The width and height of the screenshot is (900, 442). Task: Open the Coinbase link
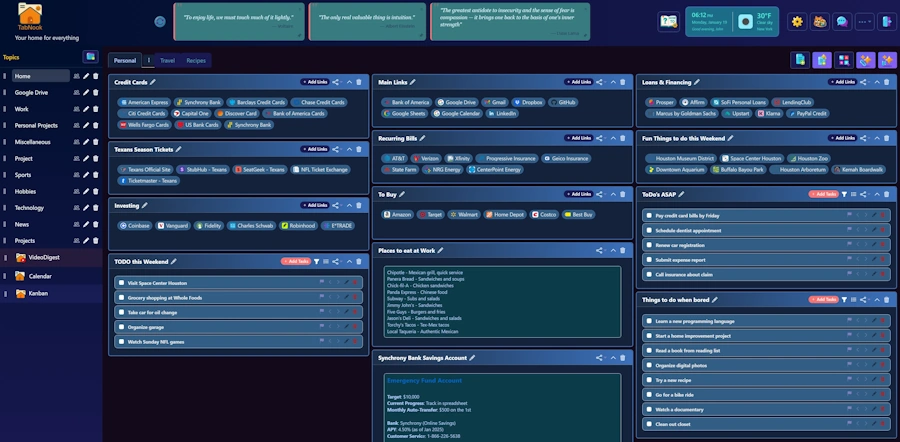pos(135,226)
